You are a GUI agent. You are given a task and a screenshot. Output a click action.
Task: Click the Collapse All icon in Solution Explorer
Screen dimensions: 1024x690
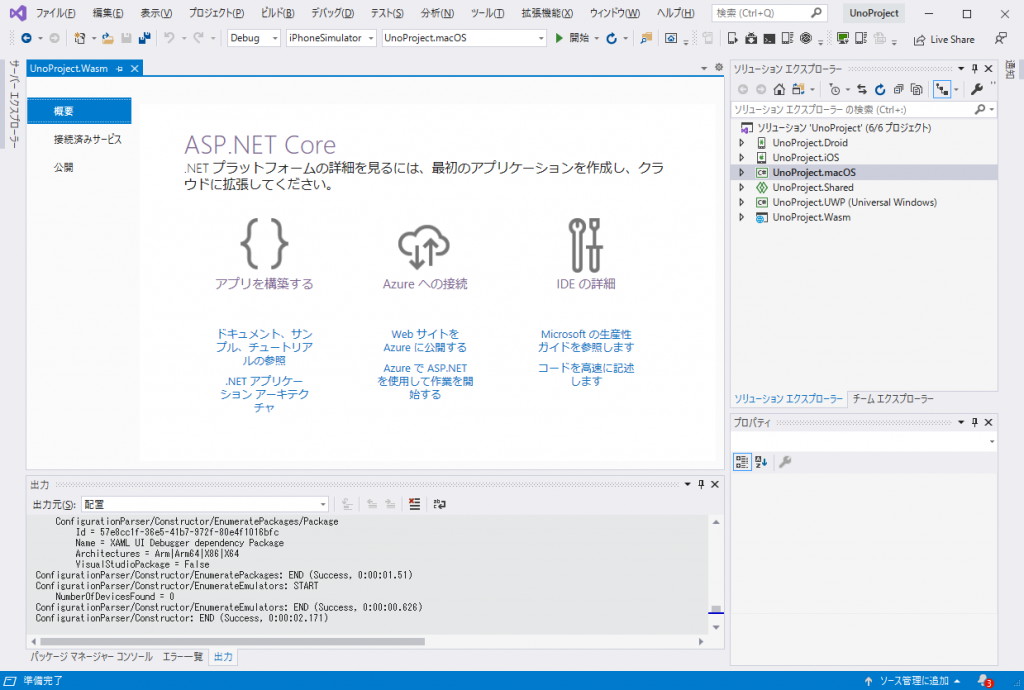[897, 89]
